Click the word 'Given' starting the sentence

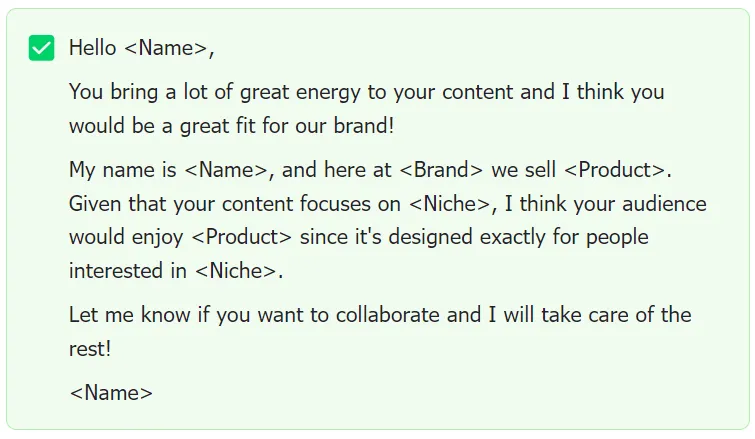click(95, 204)
